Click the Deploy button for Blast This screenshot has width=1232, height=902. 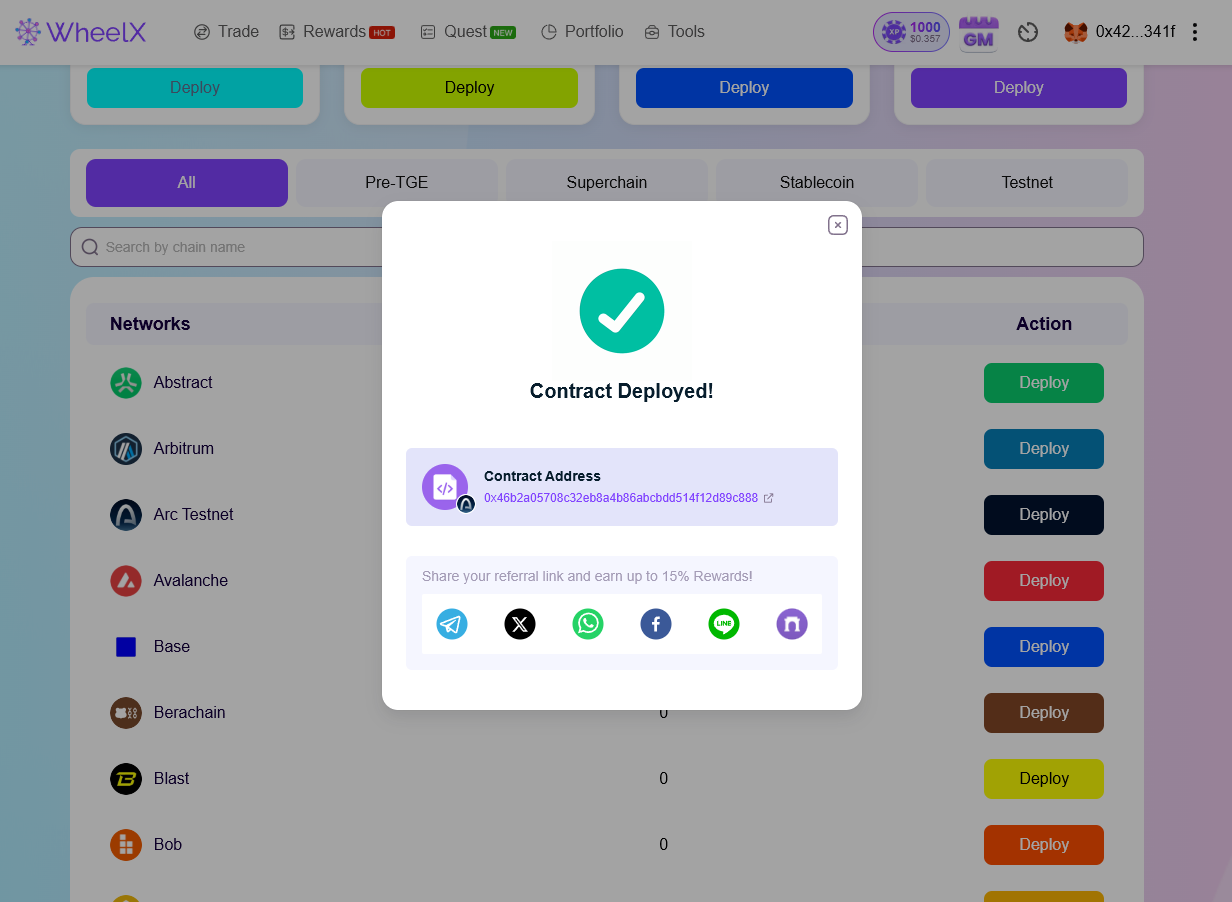[x=1044, y=779]
